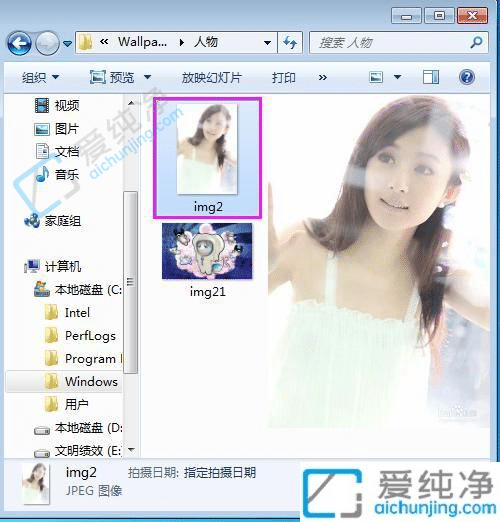Select 家庭组 in navigation pane
This screenshot has height=522, width=500.
(x=53, y=221)
